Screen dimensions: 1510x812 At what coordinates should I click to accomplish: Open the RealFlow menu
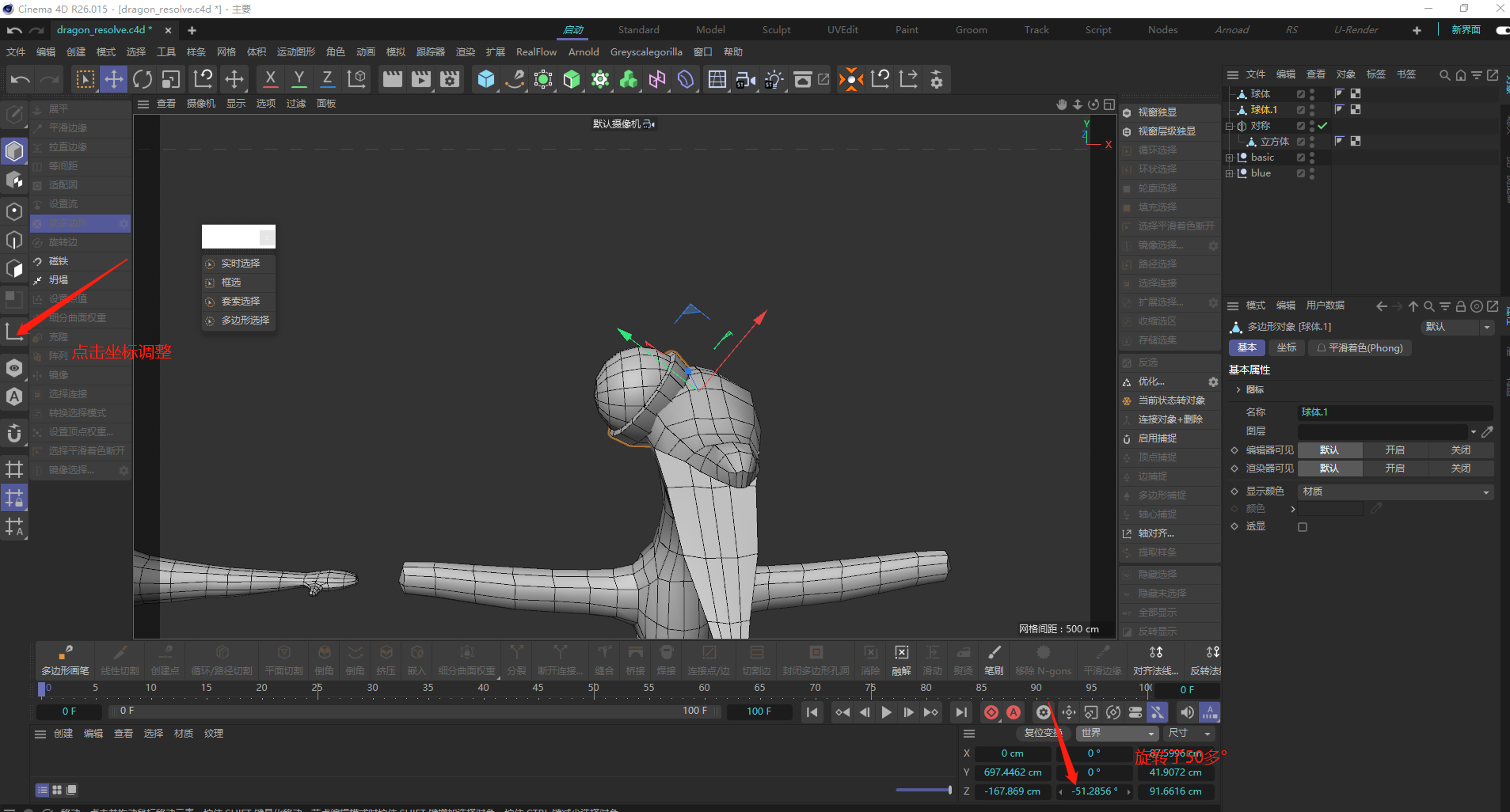(x=536, y=52)
